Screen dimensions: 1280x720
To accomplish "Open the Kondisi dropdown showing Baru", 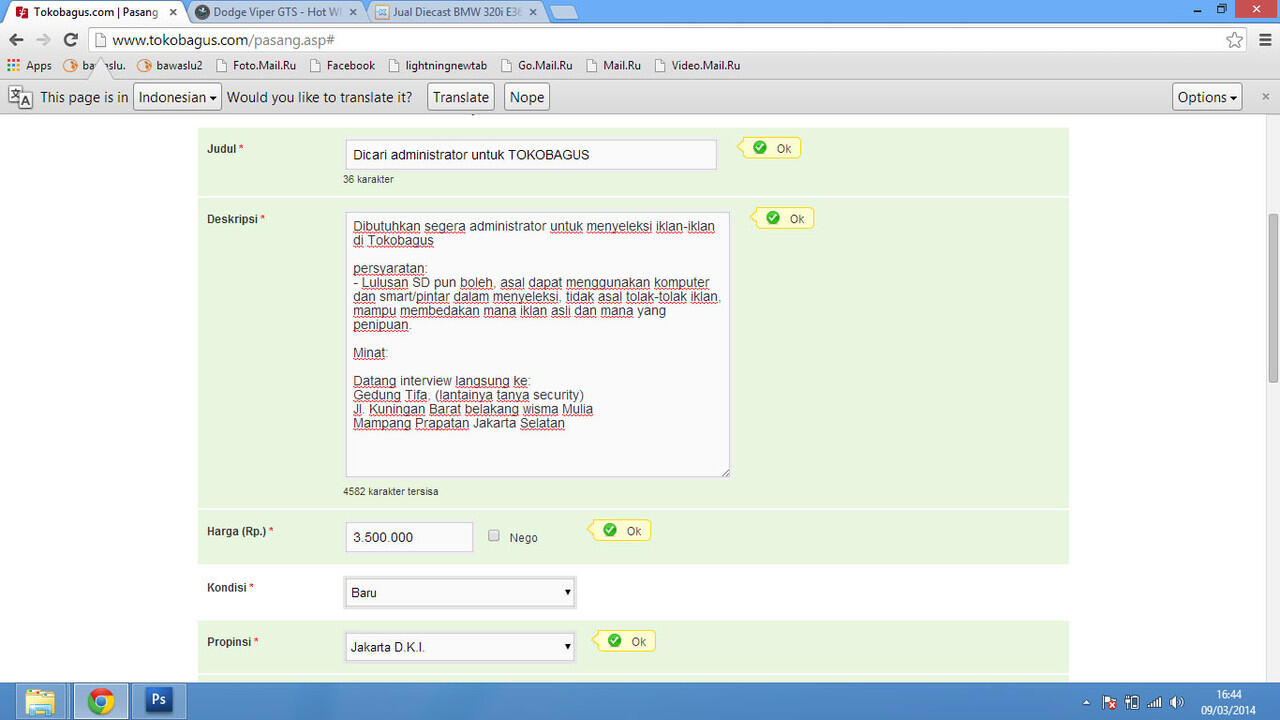I will tap(459, 592).
